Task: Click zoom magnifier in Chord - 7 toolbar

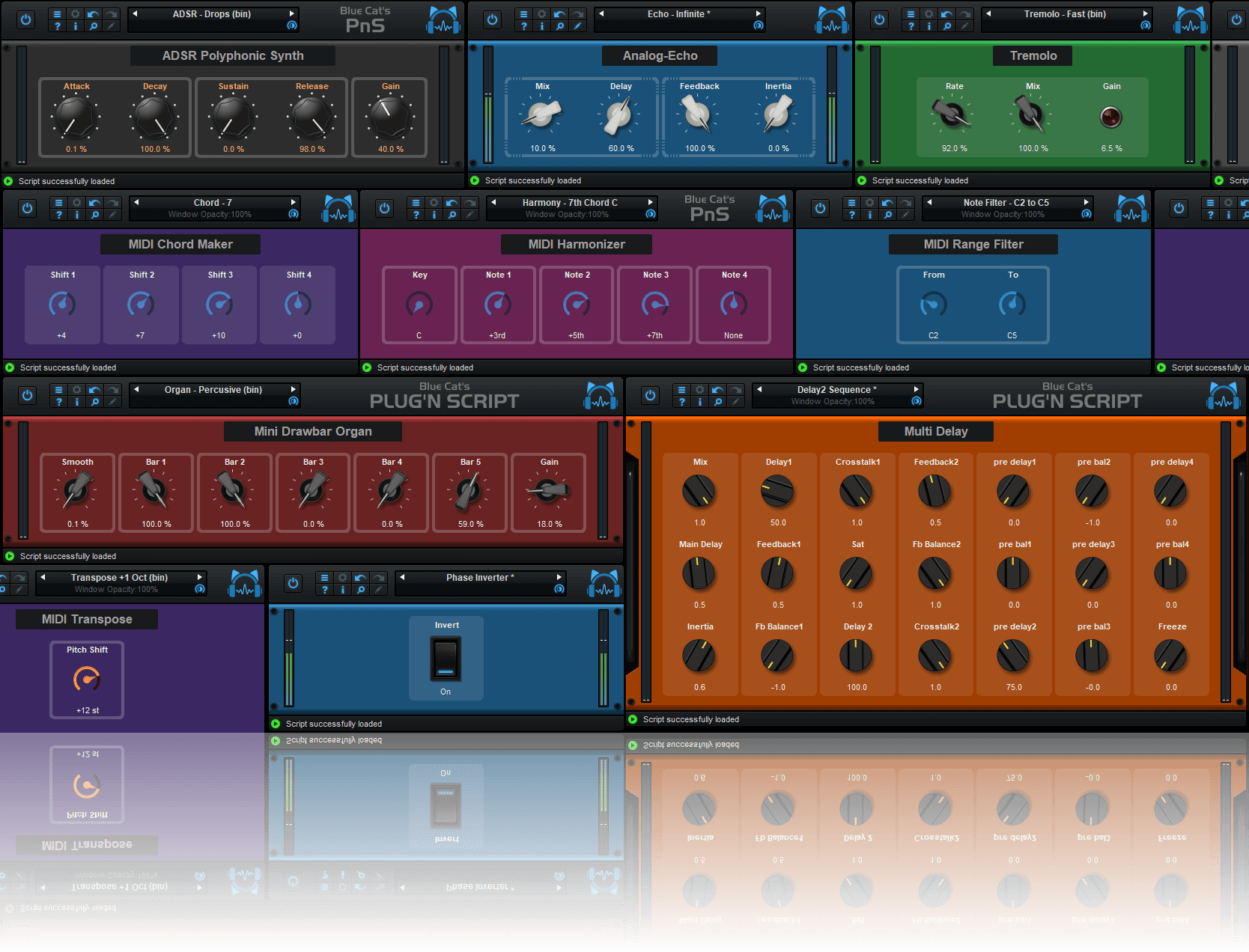Action: 94,215
